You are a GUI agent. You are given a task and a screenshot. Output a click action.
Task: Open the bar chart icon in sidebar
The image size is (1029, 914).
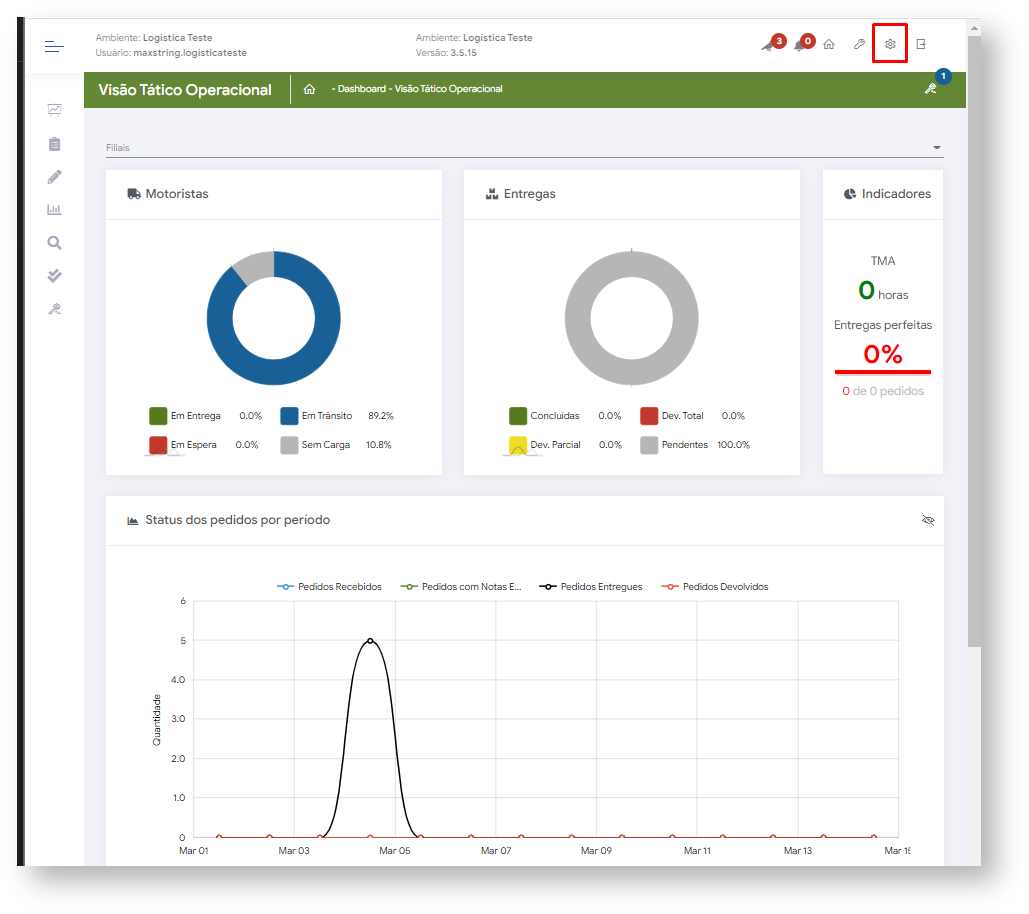[x=54, y=210]
